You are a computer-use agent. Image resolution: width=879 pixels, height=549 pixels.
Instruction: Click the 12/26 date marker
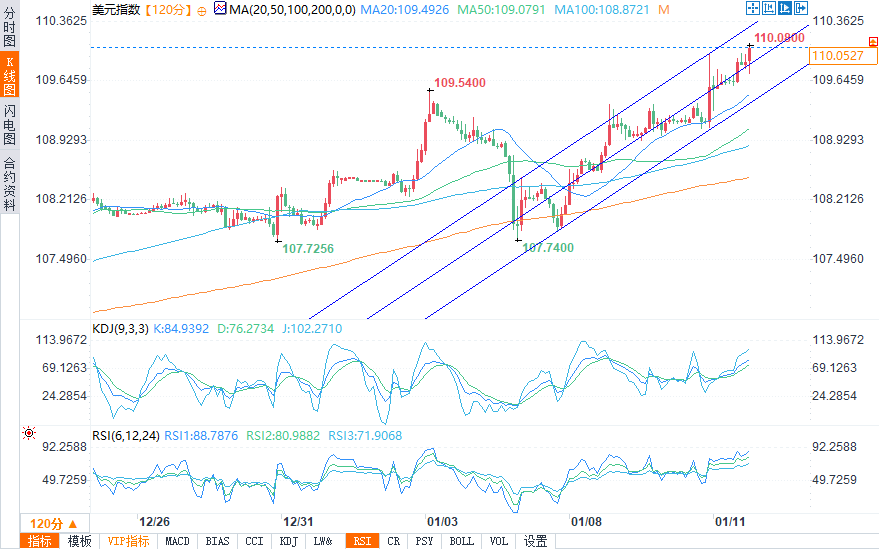click(154, 522)
